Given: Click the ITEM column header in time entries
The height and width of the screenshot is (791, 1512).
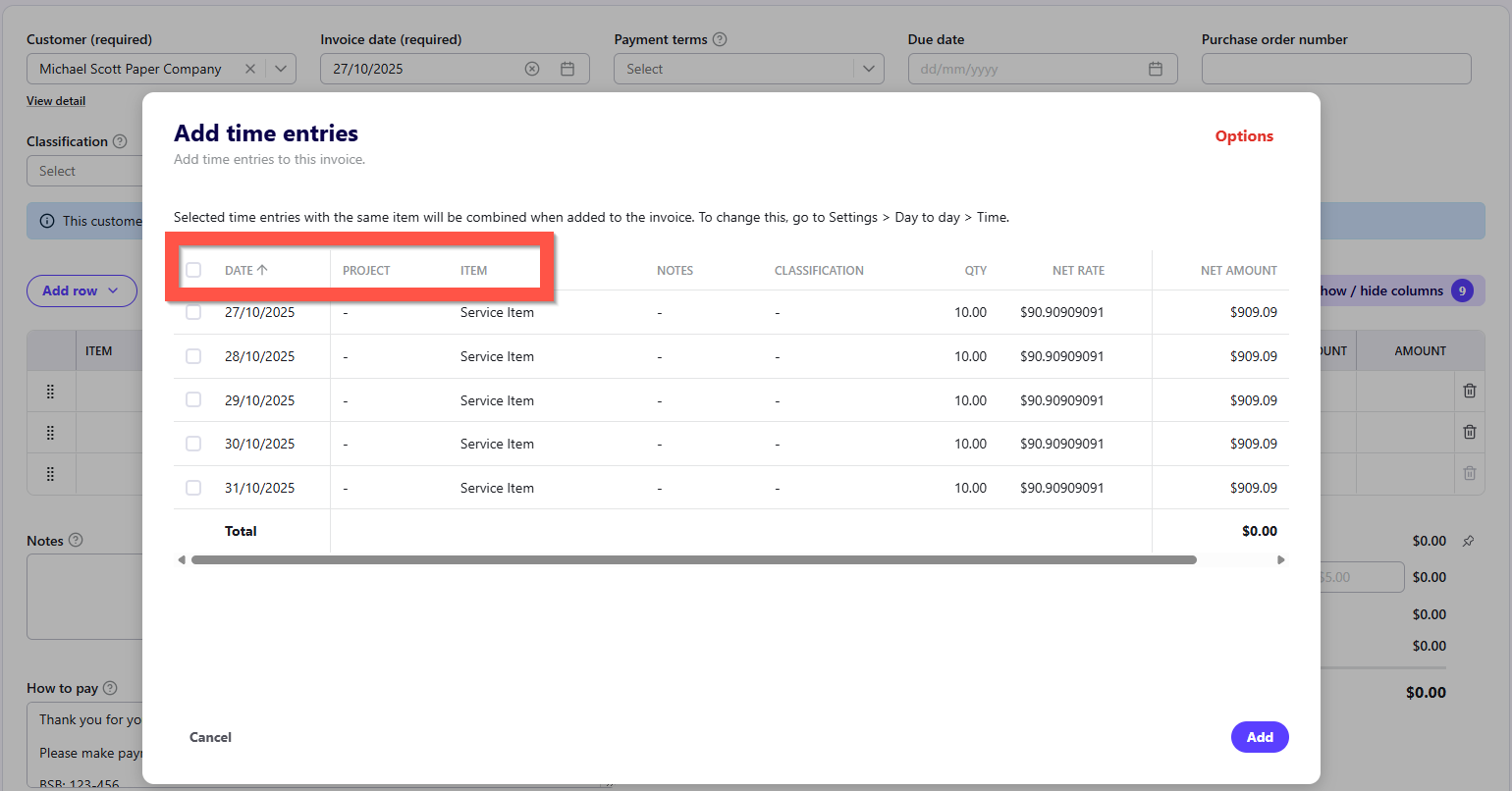Looking at the screenshot, I should pyautogui.click(x=473, y=270).
